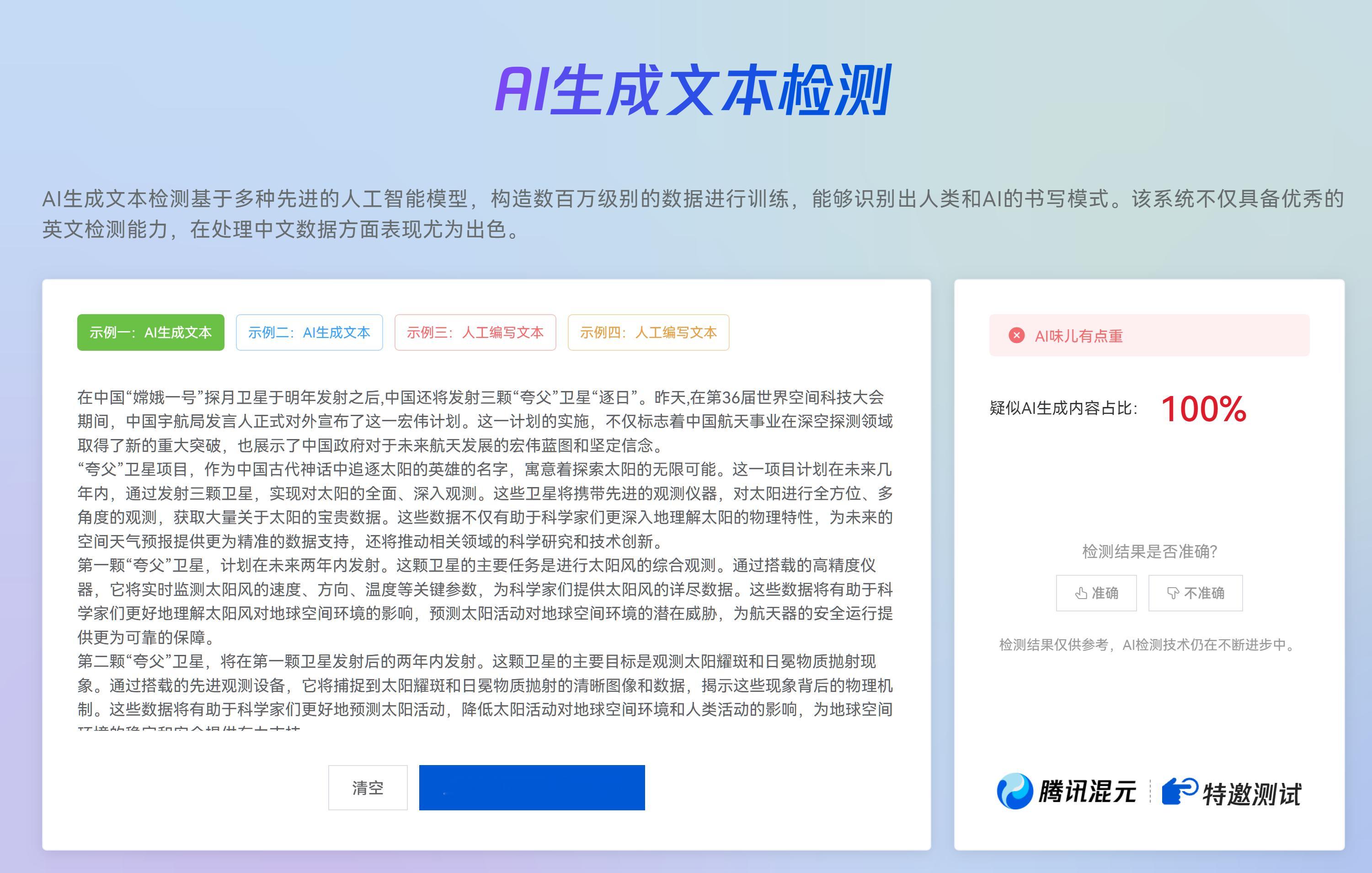Viewport: 1372px width, 873px height.
Task: Click the 特邀测试 pointing hand icon
Action: [1180, 791]
